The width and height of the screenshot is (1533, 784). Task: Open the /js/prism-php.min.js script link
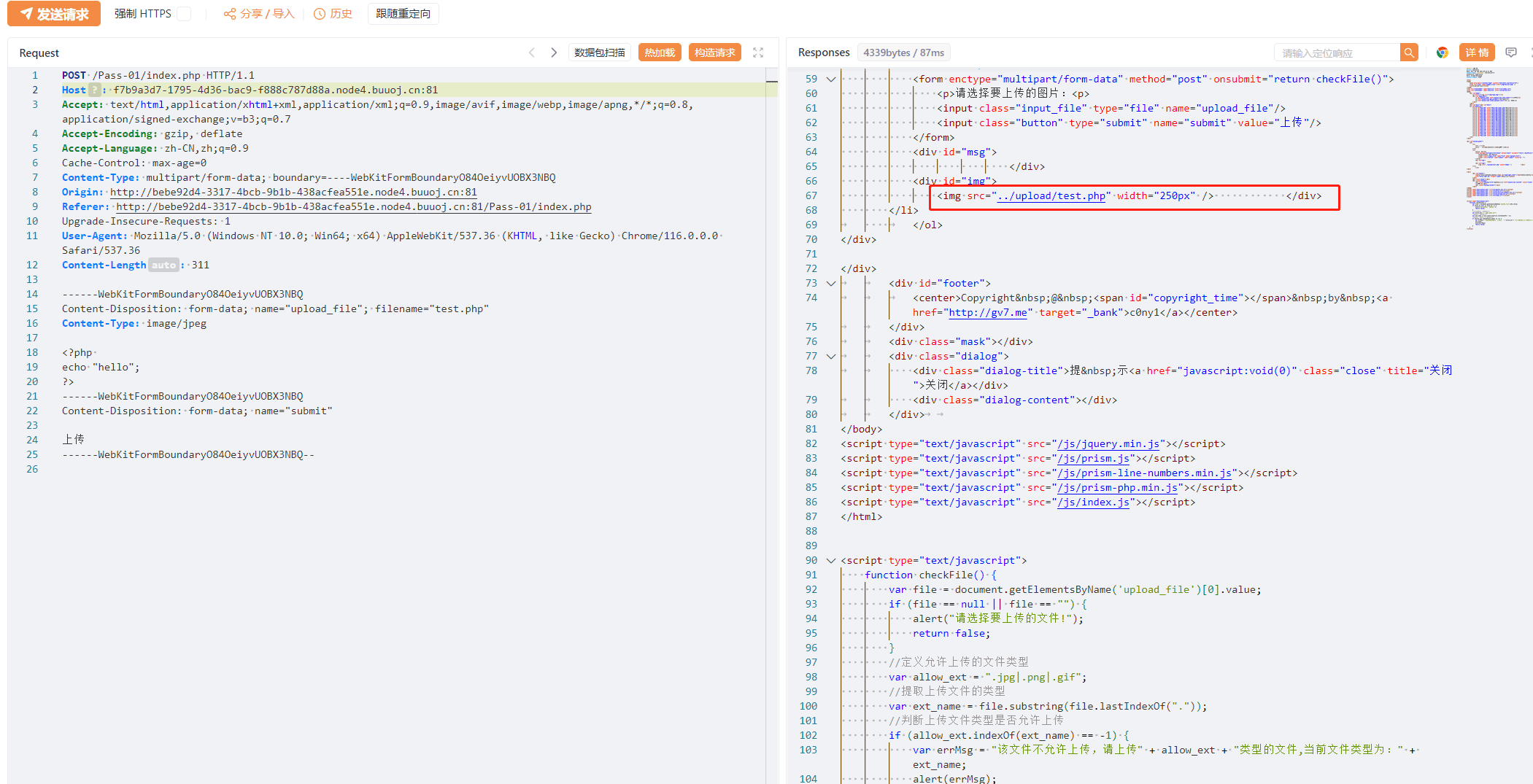point(1118,487)
